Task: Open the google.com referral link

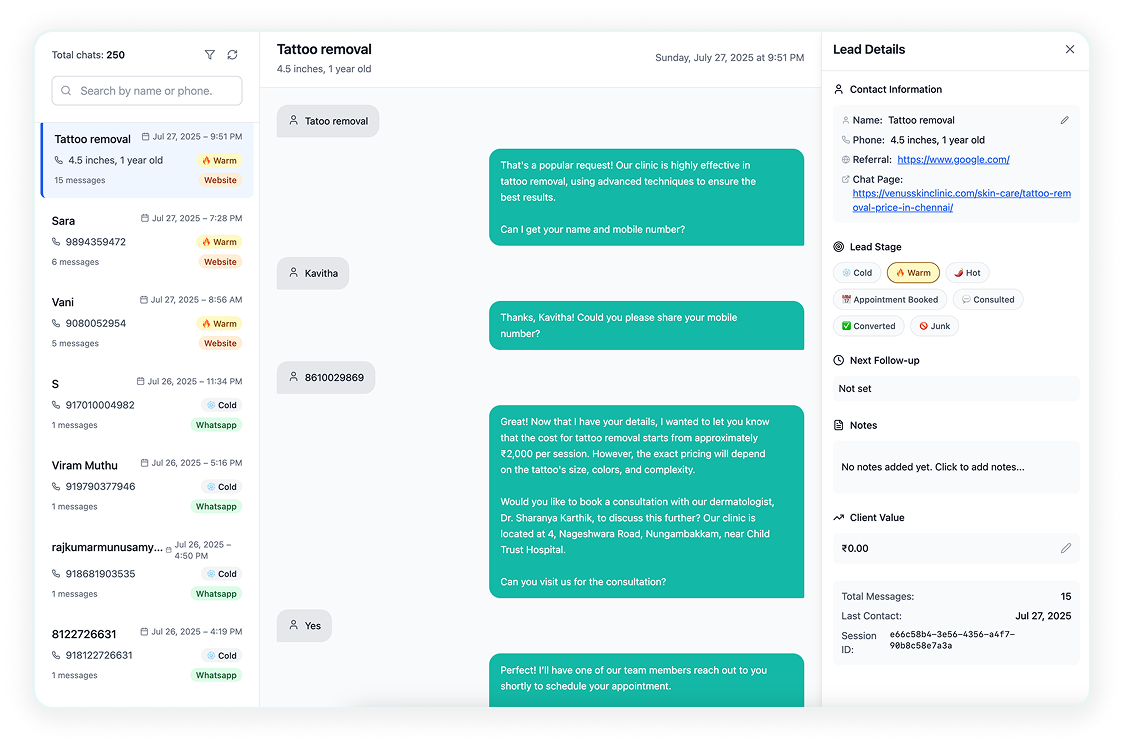Action: 953,160
